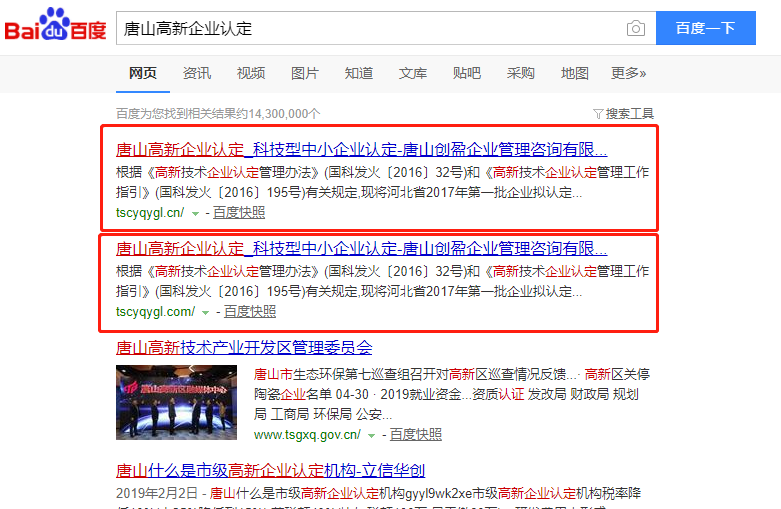This screenshot has width=781, height=509.
Task: Switch to the 资讯 tab
Action: click(x=197, y=73)
